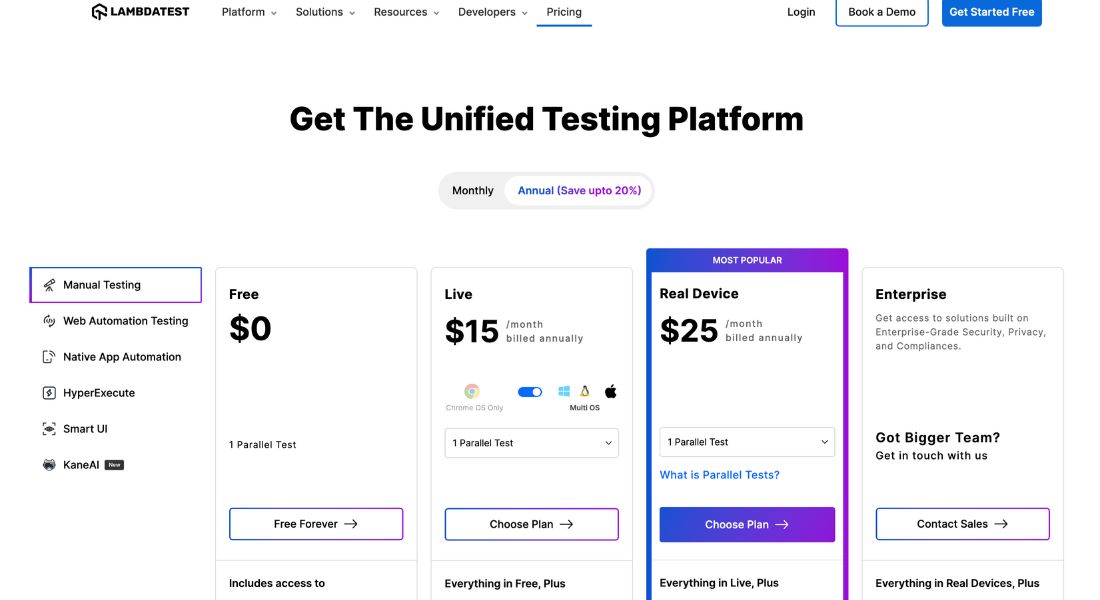Select Annual (Save upto 20%) billing
The image size is (1100, 600).
(579, 191)
